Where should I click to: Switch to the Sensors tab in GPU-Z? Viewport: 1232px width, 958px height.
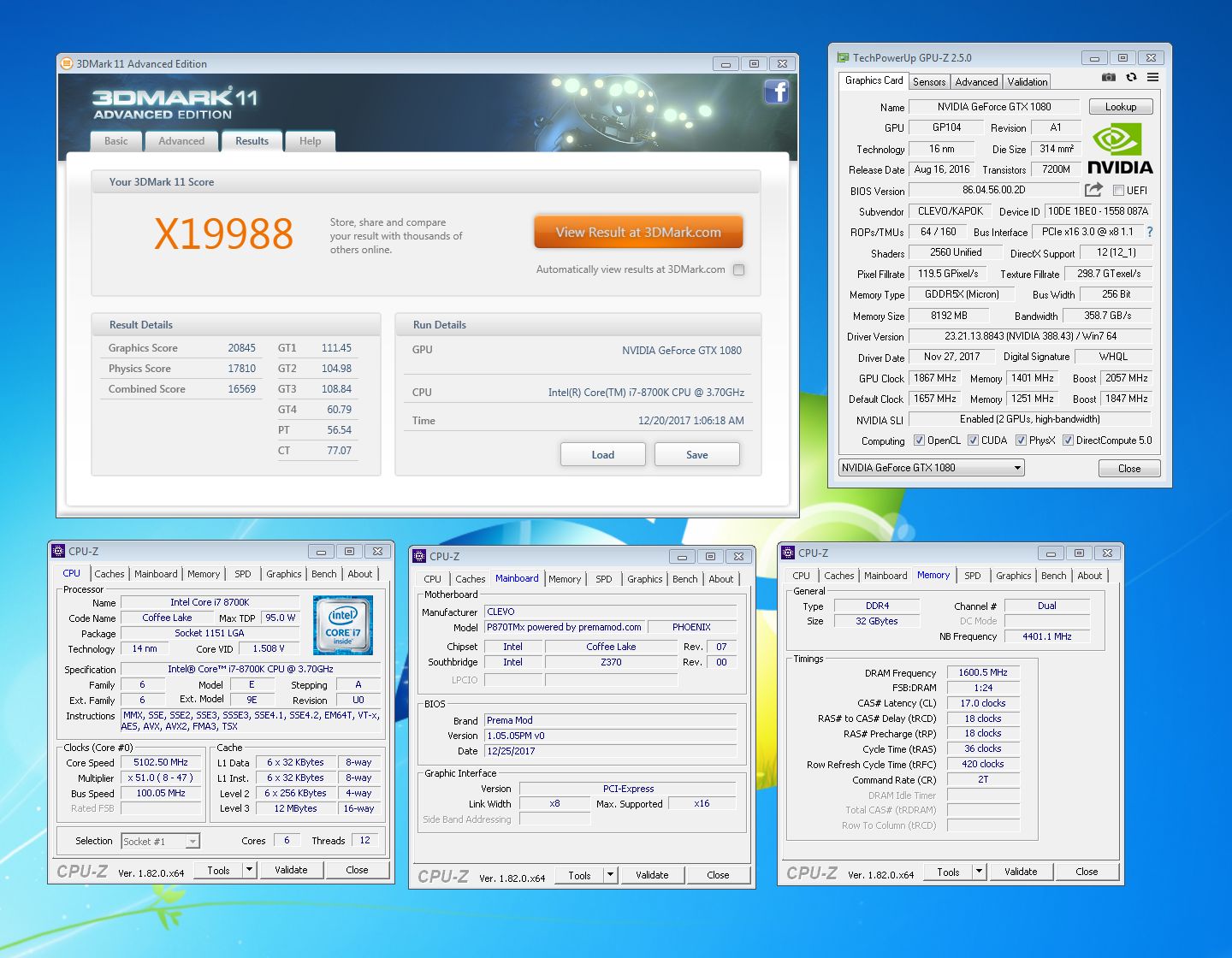click(x=929, y=82)
